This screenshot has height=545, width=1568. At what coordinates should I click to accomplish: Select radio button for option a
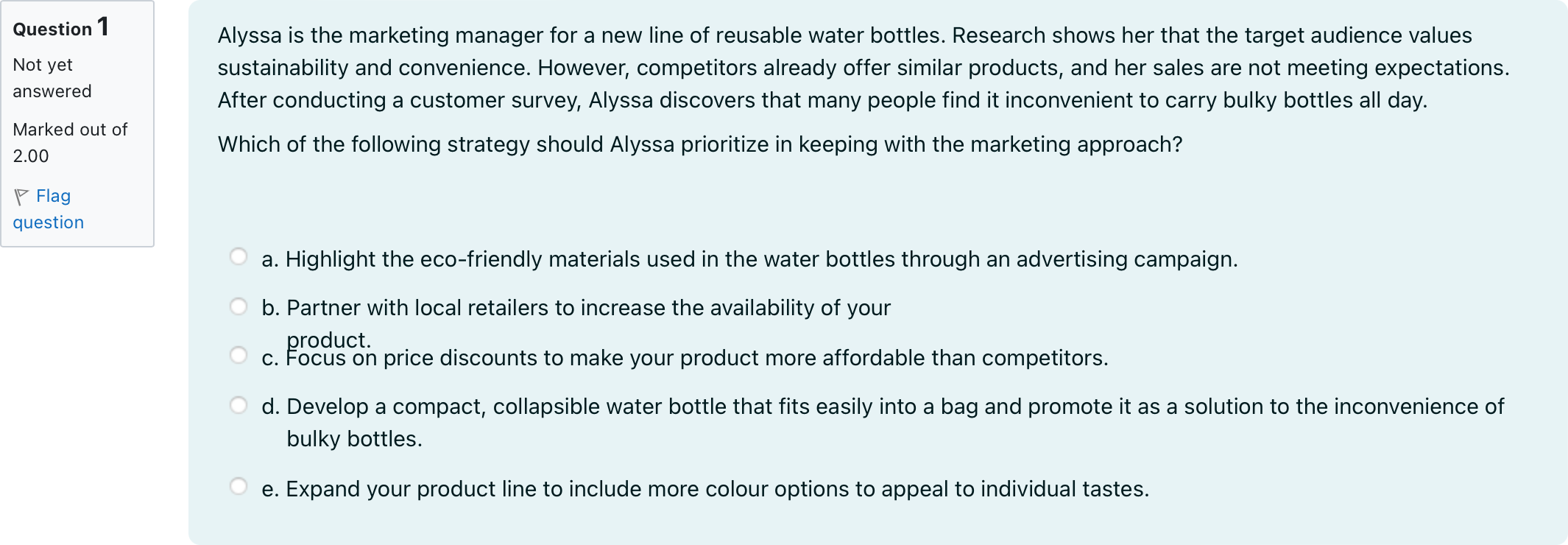(x=239, y=256)
